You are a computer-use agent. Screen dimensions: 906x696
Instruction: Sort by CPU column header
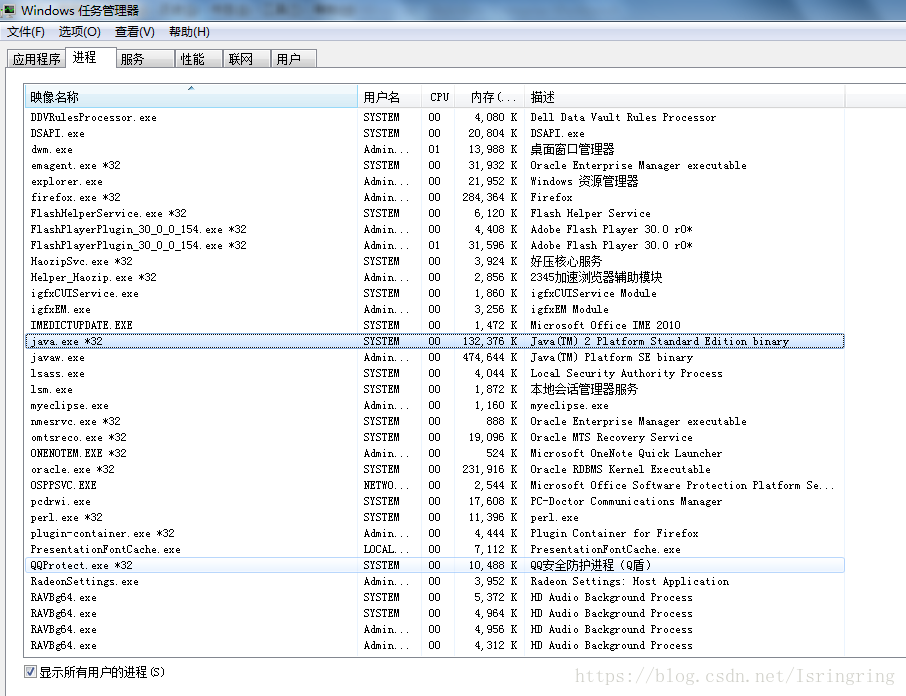(x=439, y=96)
